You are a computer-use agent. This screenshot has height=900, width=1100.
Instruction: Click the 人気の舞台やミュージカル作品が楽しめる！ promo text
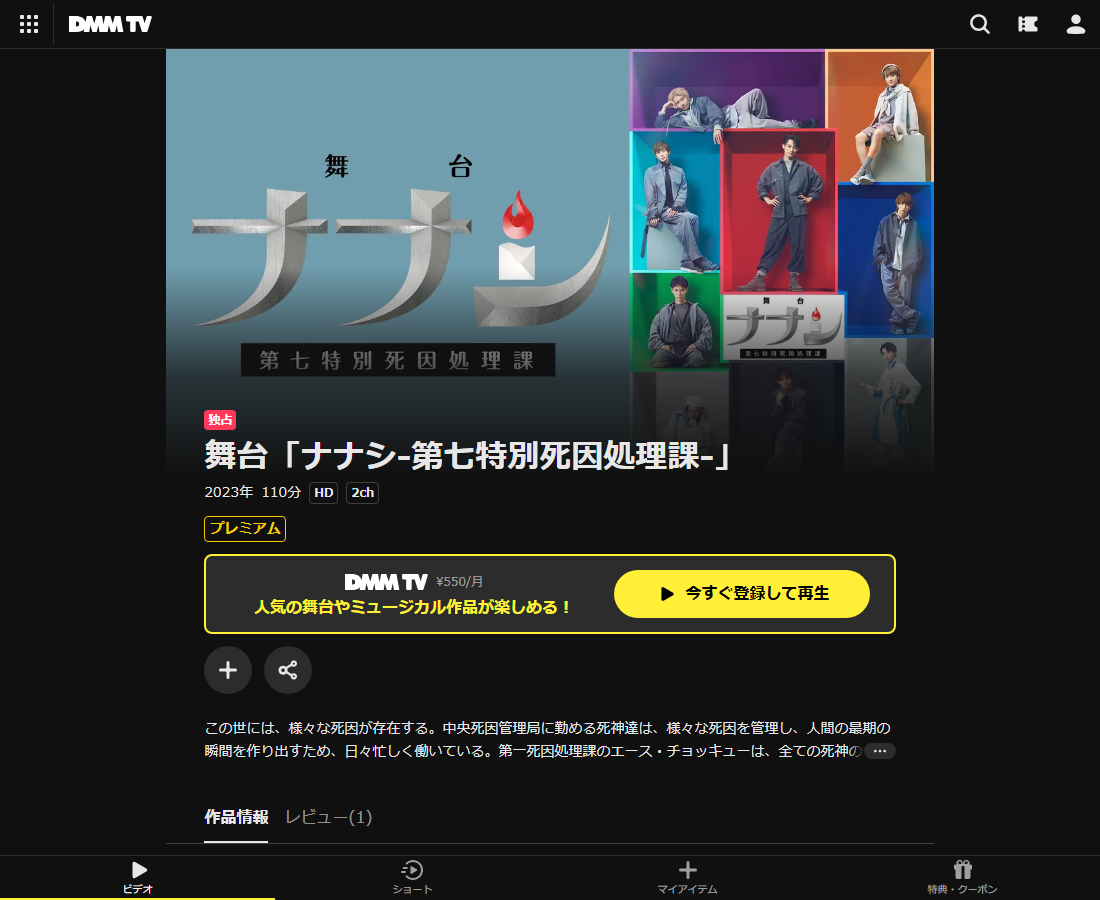[412, 607]
